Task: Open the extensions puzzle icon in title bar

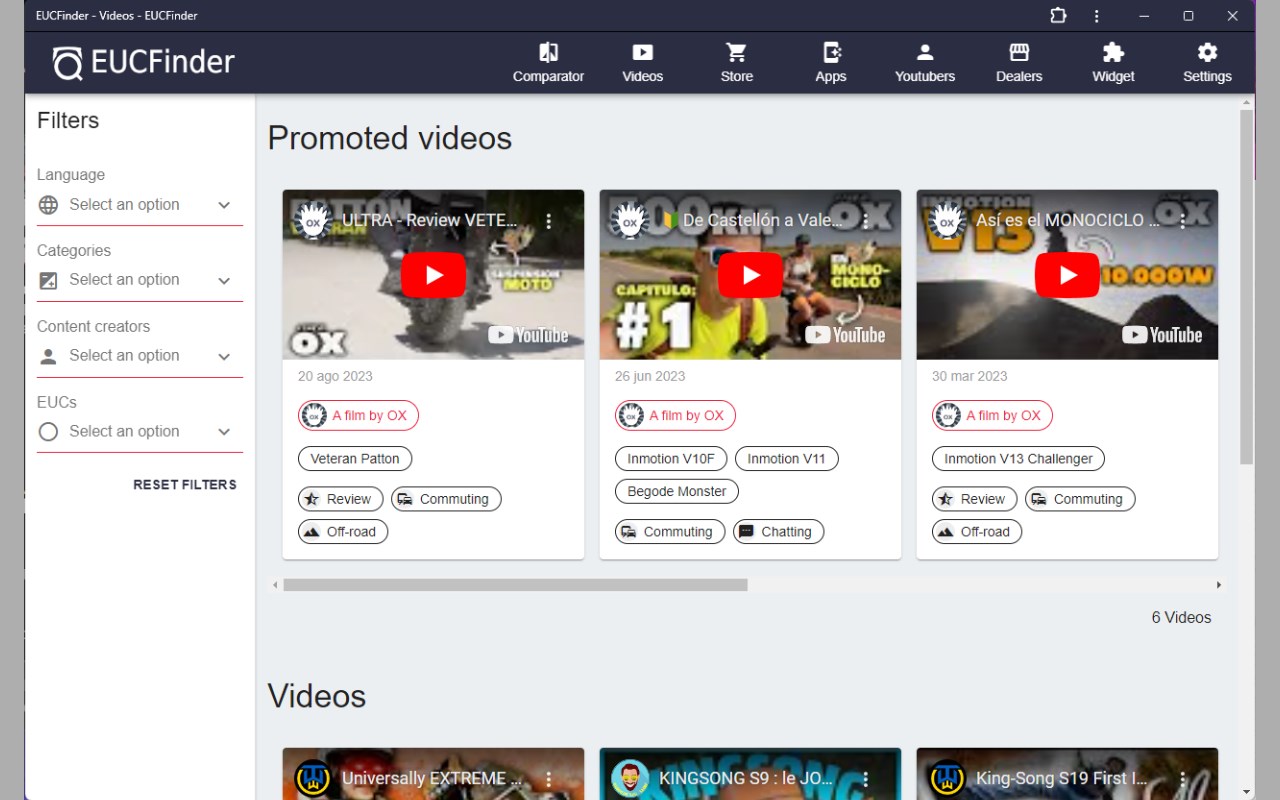Action: pyautogui.click(x=1058, y=16)
